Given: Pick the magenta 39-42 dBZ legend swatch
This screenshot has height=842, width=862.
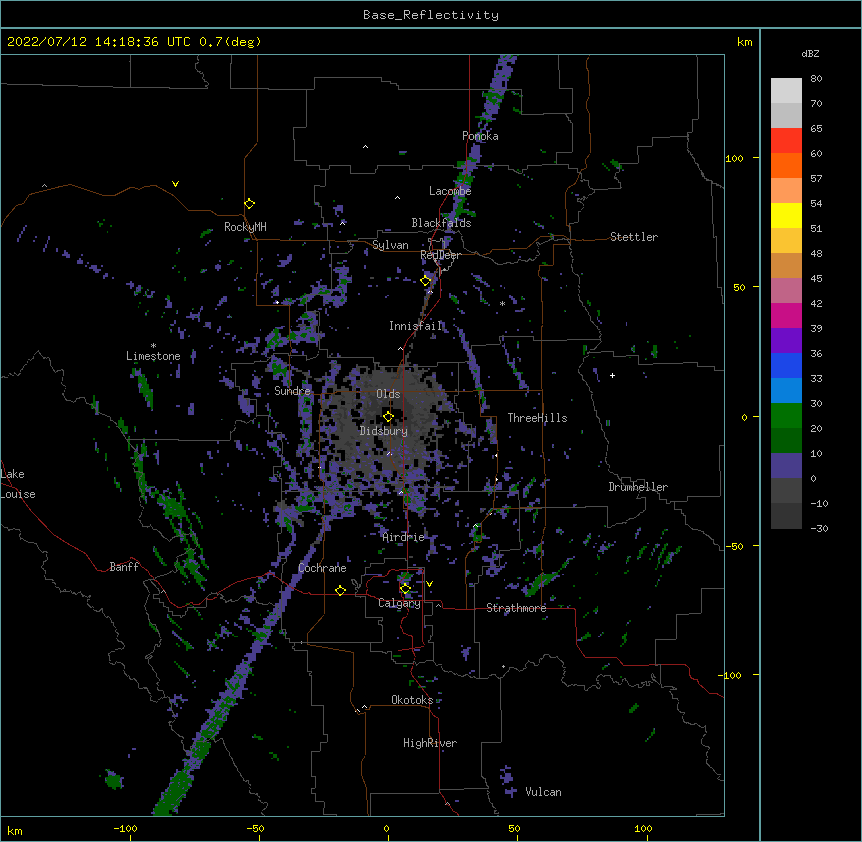Looking at the screenshot, I should (x=786, y=315).
